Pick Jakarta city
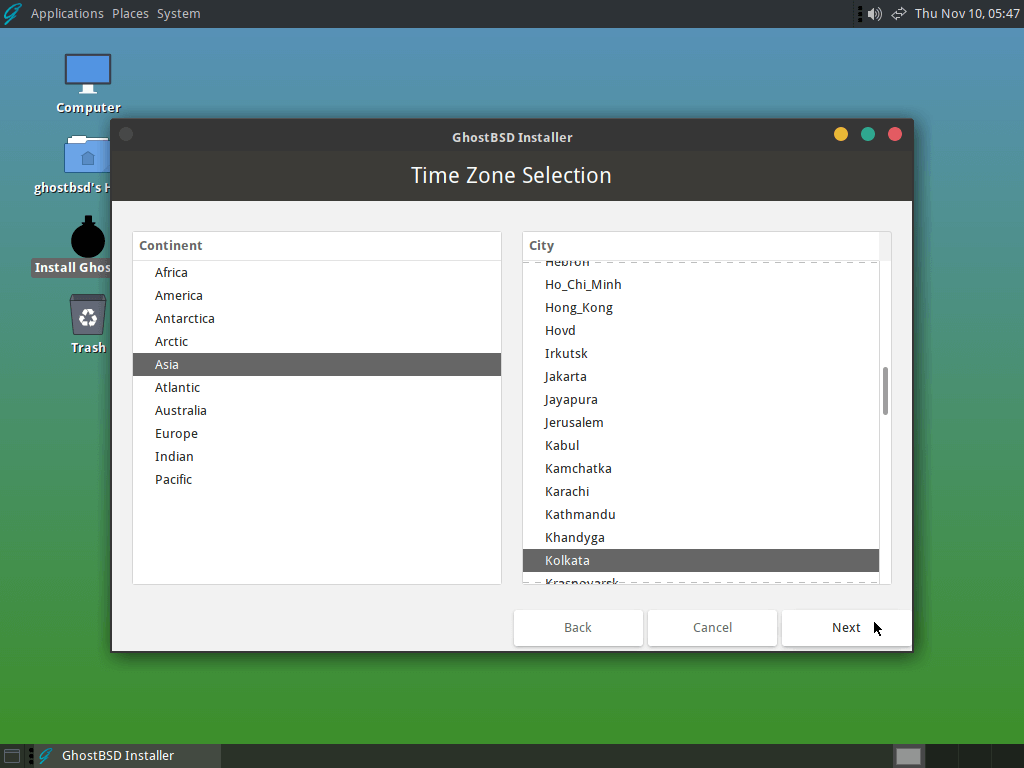Image resolution: width=1024 pixels, height=768 pixels. coord(701,376)
